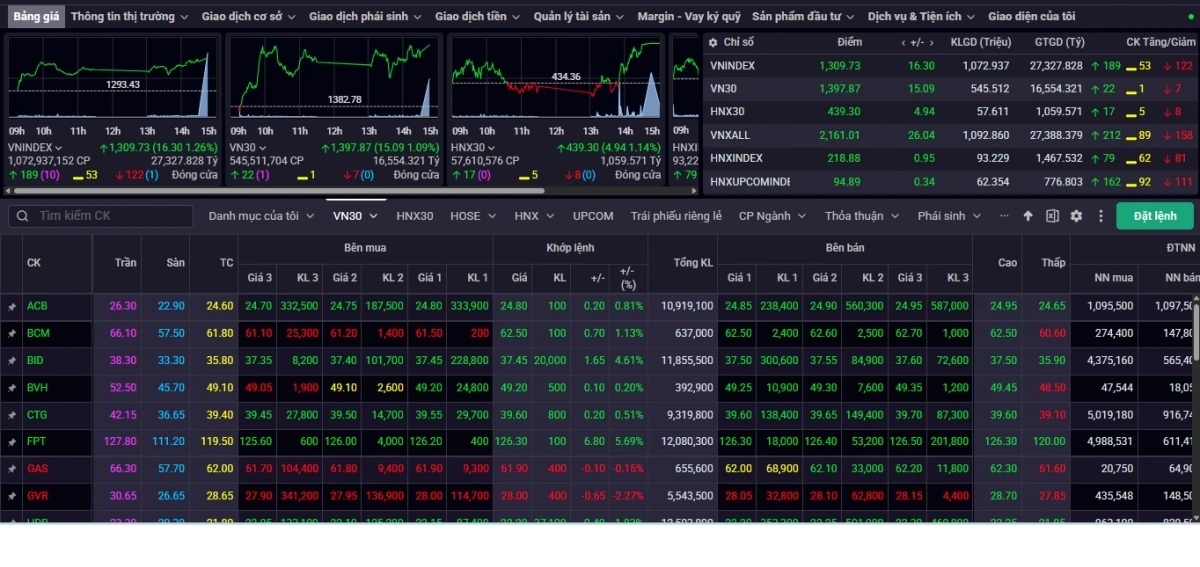1200x567 pixels.
Task: Open Phái sinh tab dropdown
Action: 949,216
